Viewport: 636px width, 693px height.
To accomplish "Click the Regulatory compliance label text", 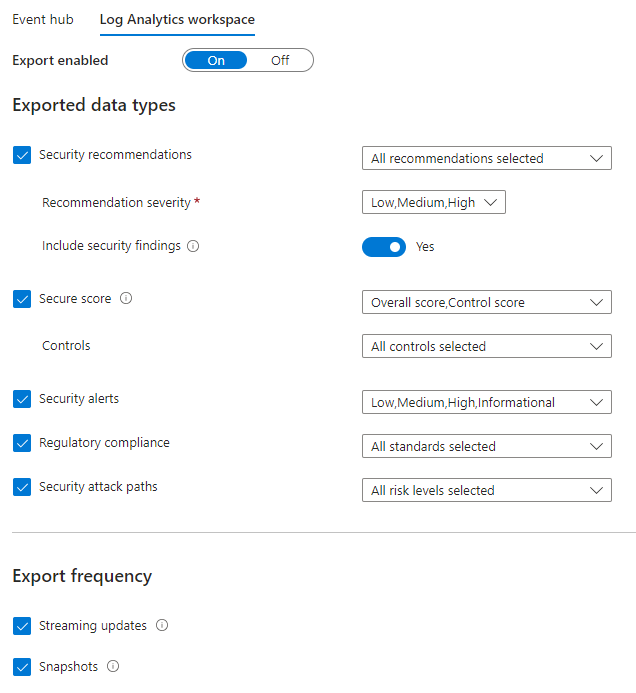I will point(104,443).
